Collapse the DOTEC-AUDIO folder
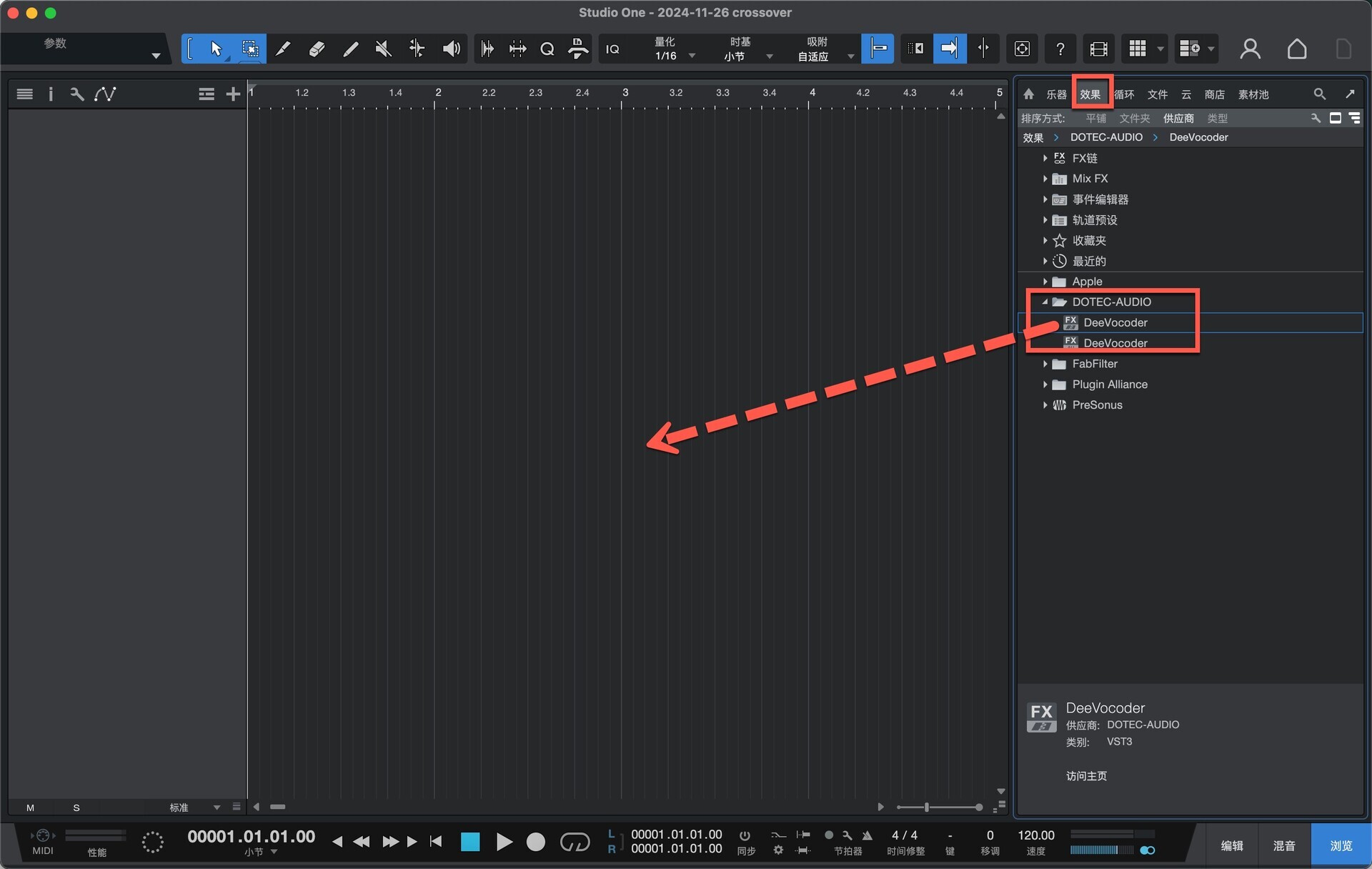 tap(1045, 302)
